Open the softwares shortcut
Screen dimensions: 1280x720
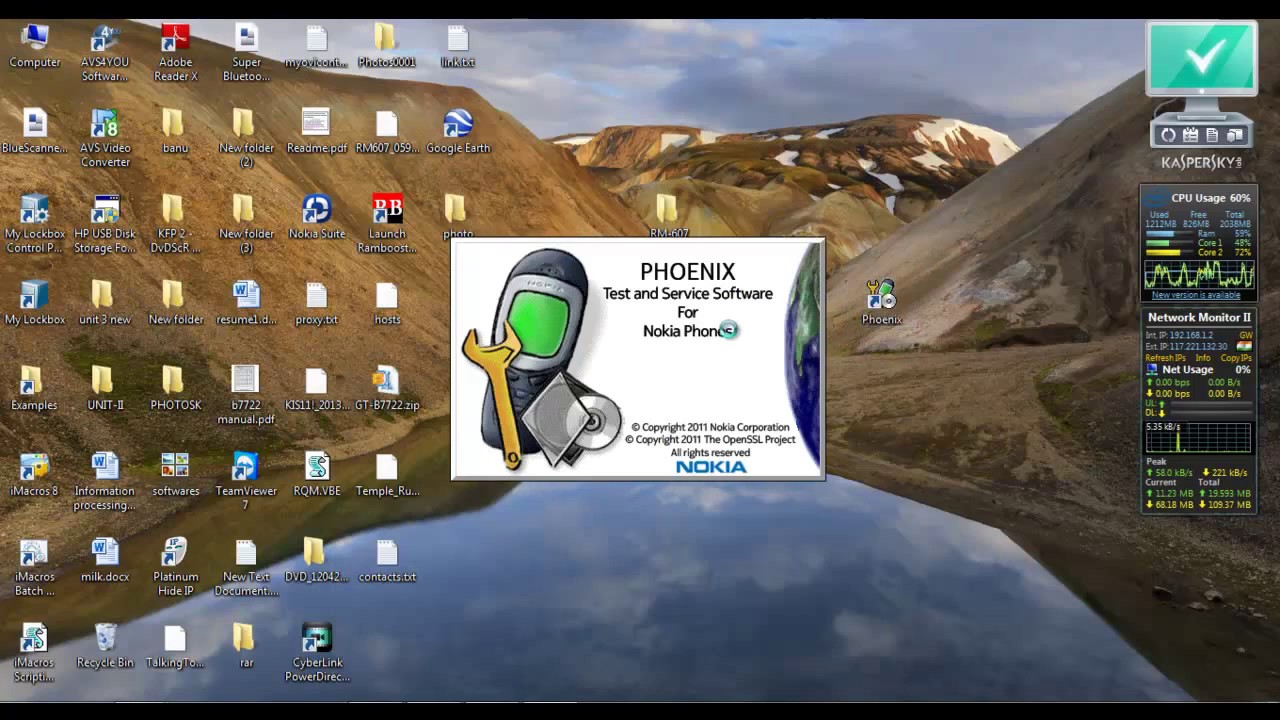[x=175, y=475]
